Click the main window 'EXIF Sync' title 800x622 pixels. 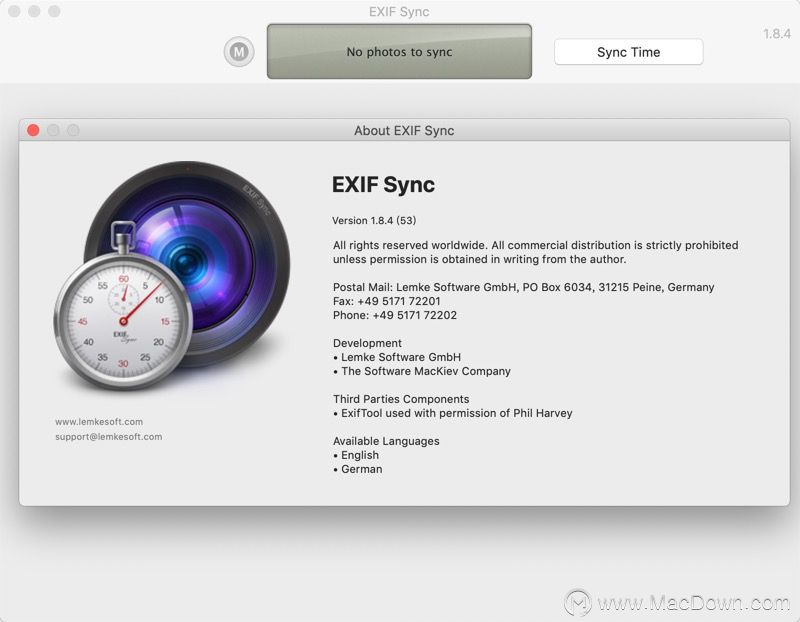click(x=399, y=12)
